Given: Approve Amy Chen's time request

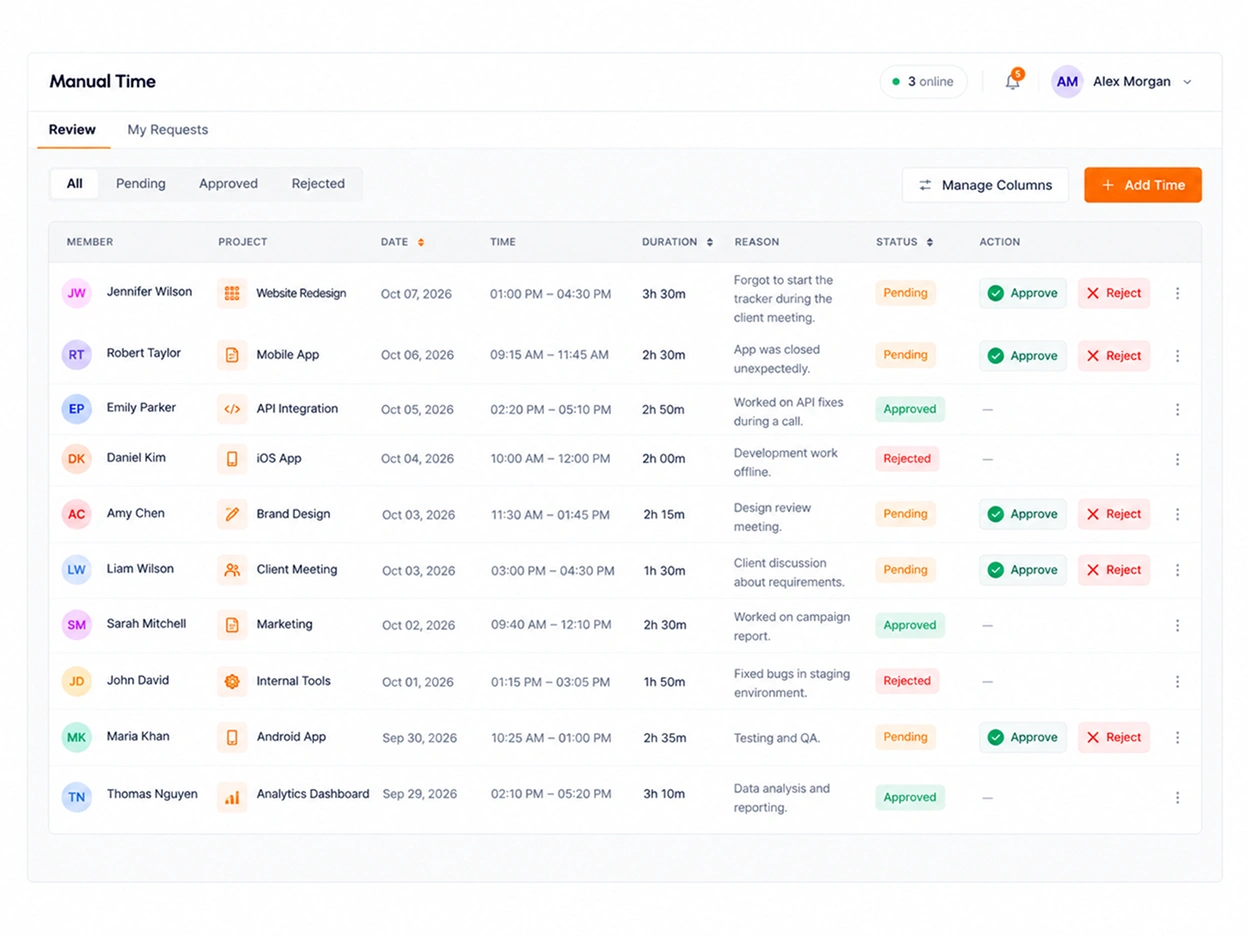Looking at the screenshot, I should tap(1023, 514).
